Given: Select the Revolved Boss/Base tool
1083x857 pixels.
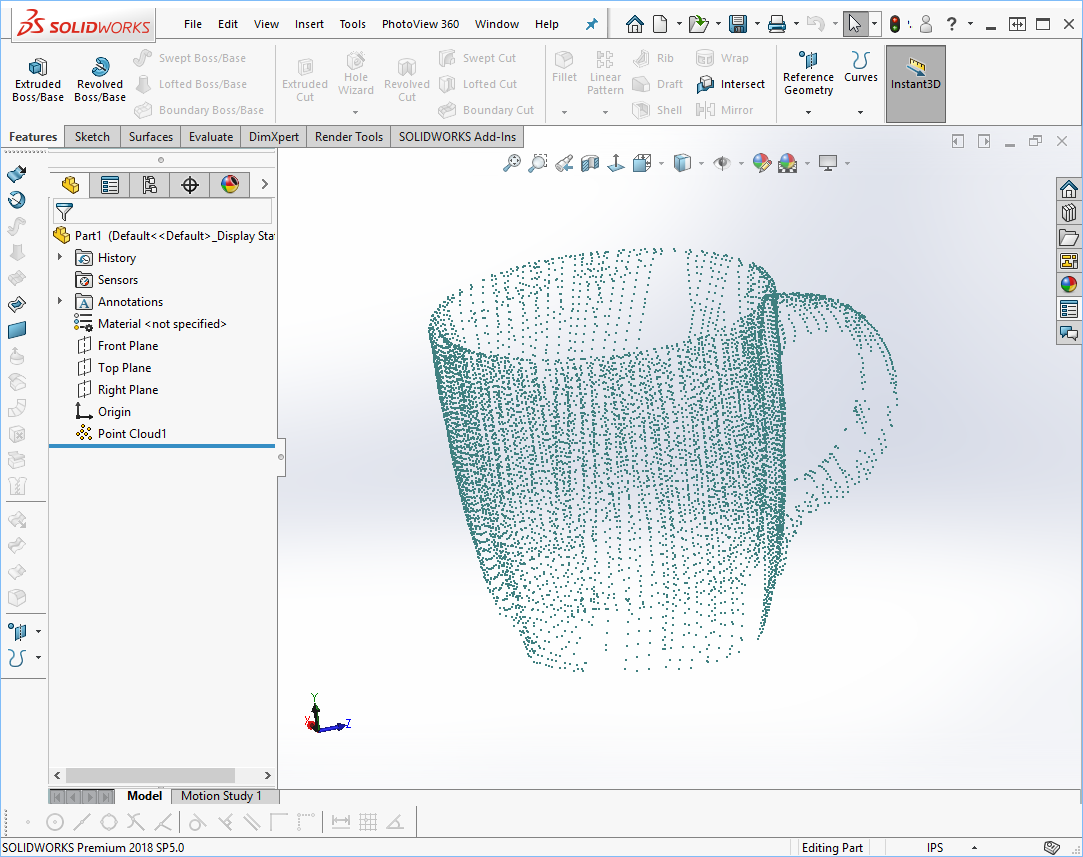Looking at the screenshot, I should tap(100, 79).
